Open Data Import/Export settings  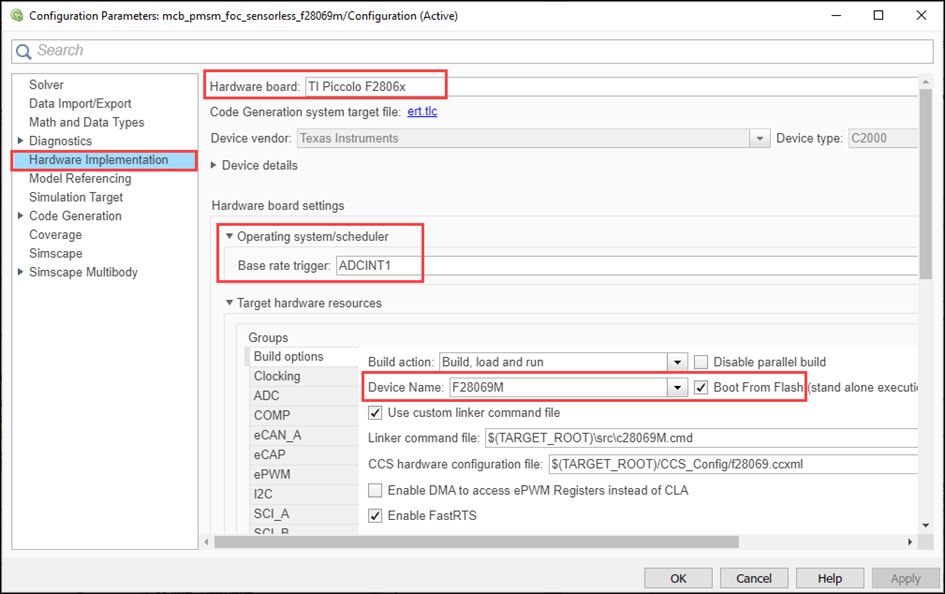80,104
